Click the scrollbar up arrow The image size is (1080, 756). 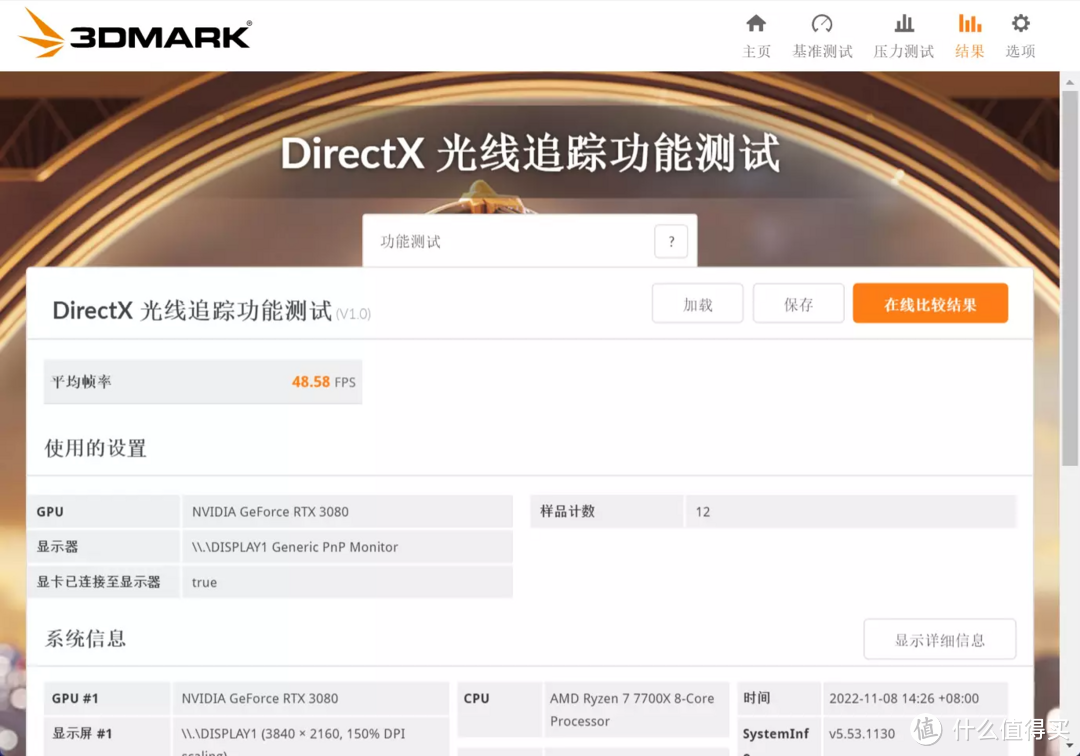pos(1069,83)
